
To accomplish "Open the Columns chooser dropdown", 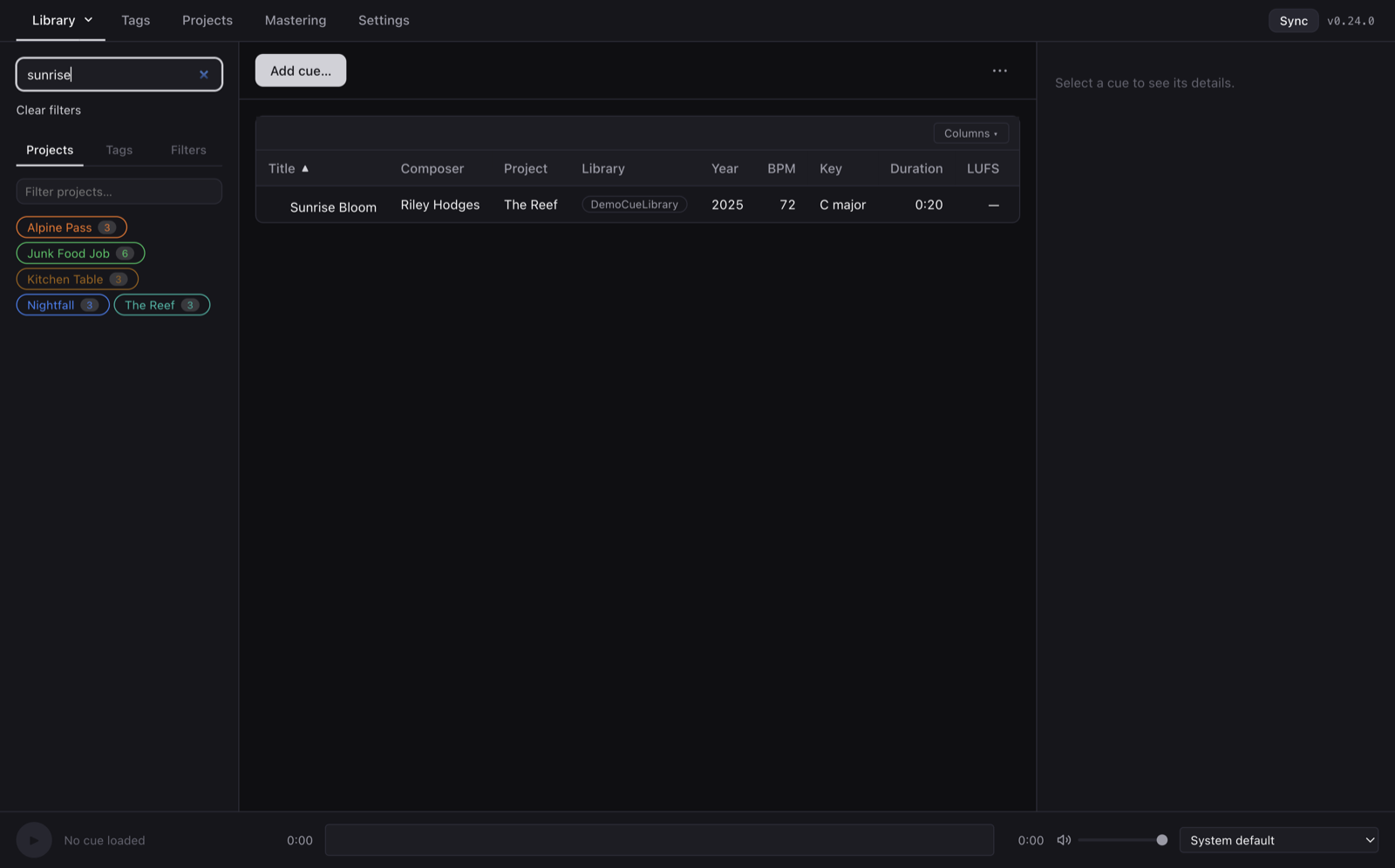I will 970,133.
